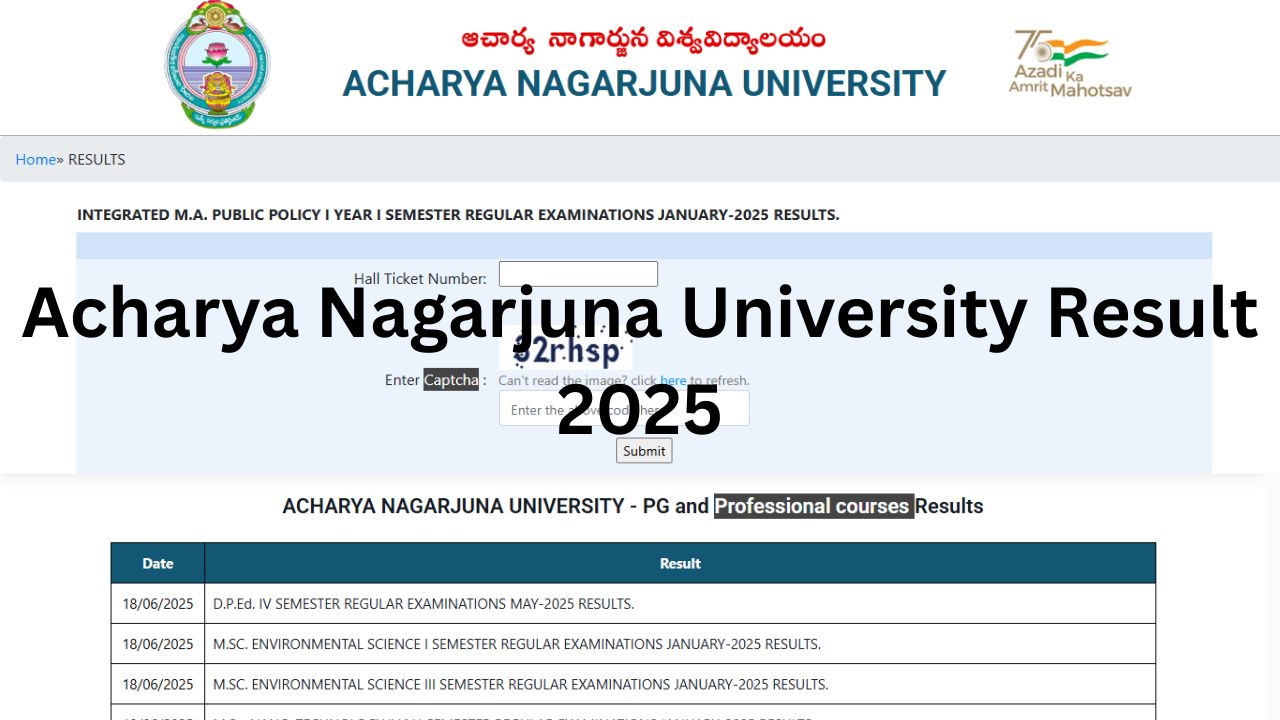Click the date beside Environmental Science III Semester

[x=158, y=685]
